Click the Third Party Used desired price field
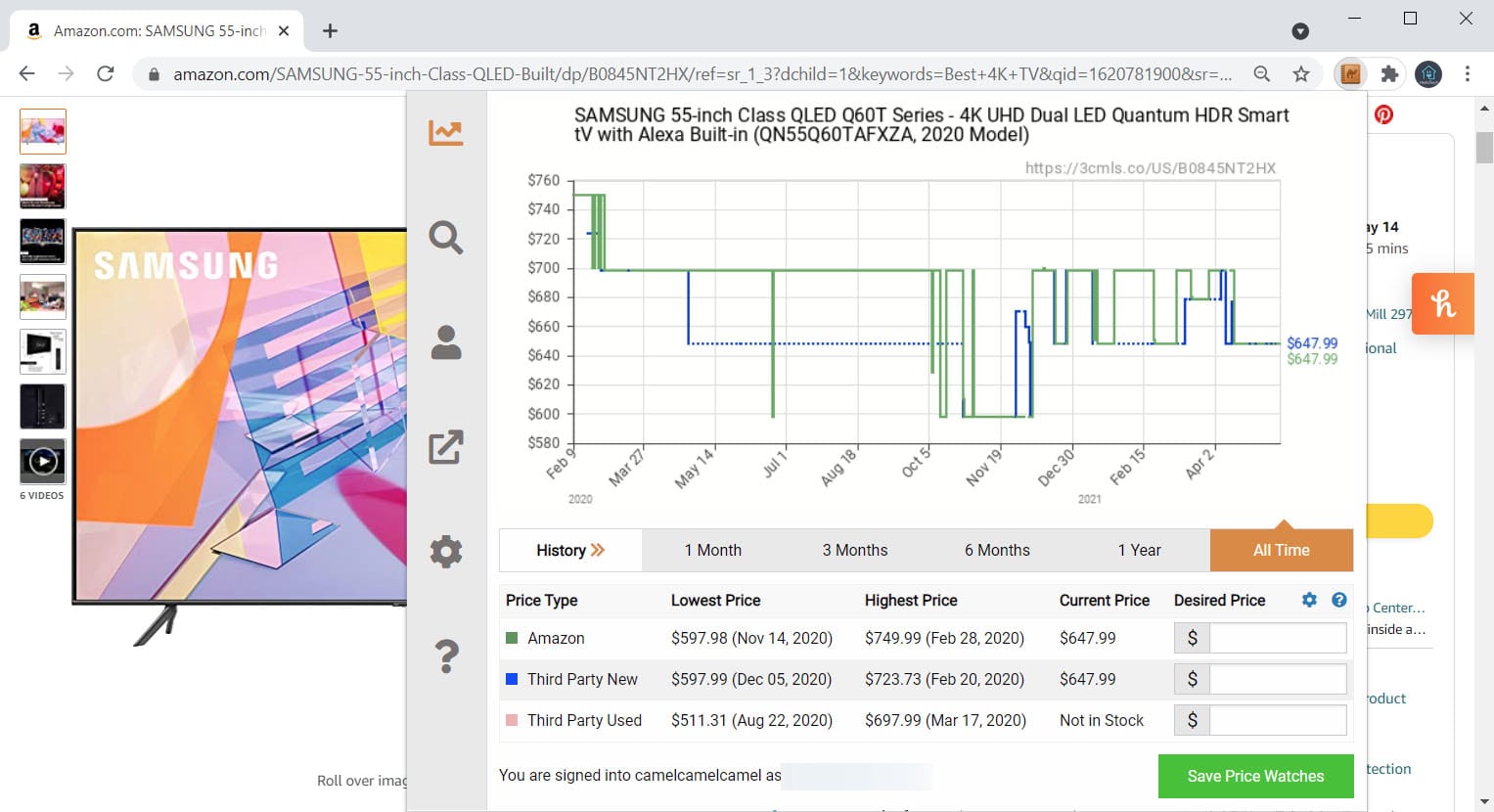The width and height of the screenshot is (1494, 812). tap(1277, 720)
